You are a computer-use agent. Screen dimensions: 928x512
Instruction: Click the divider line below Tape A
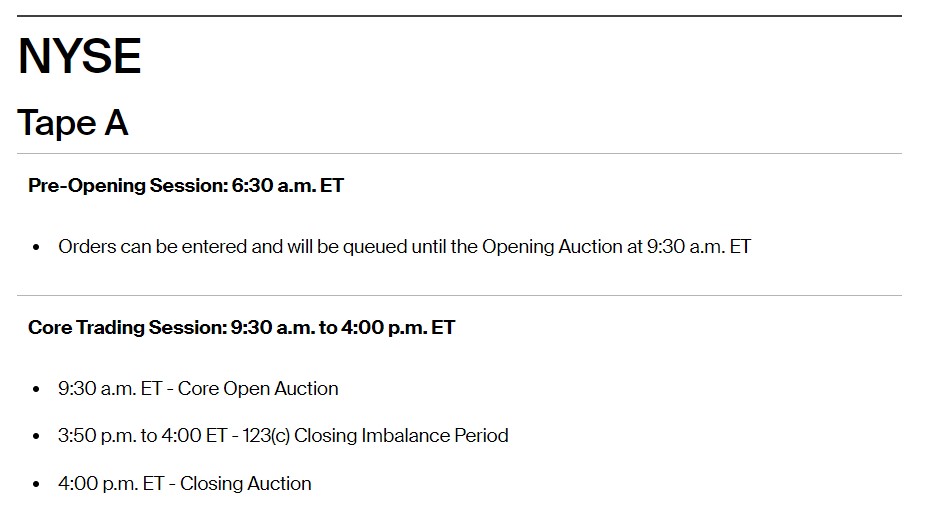pyautogui.click(x=459, y=153)
